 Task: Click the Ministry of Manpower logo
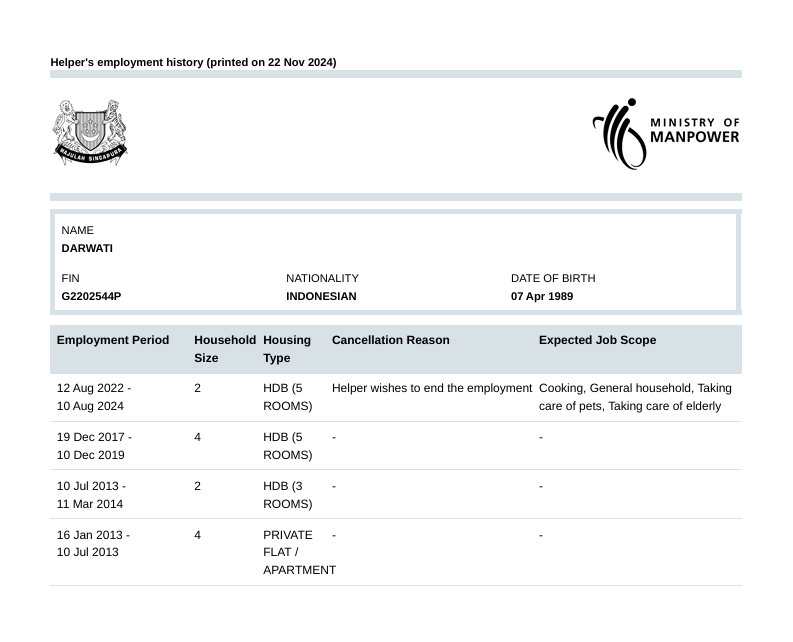pyautogui.click(x=666, y=133)
